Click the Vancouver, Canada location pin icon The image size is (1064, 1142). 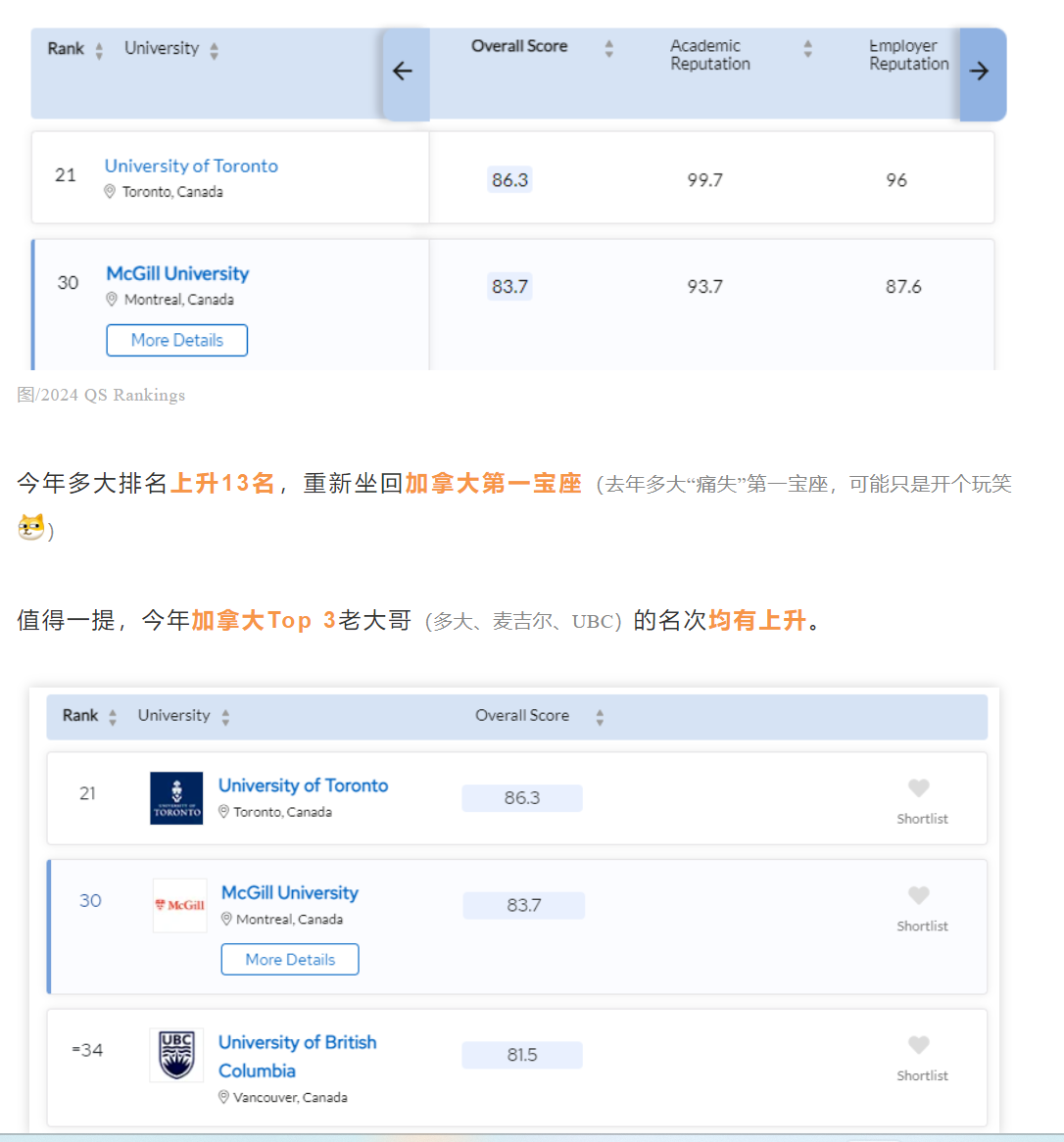[x=223, y=1097]
